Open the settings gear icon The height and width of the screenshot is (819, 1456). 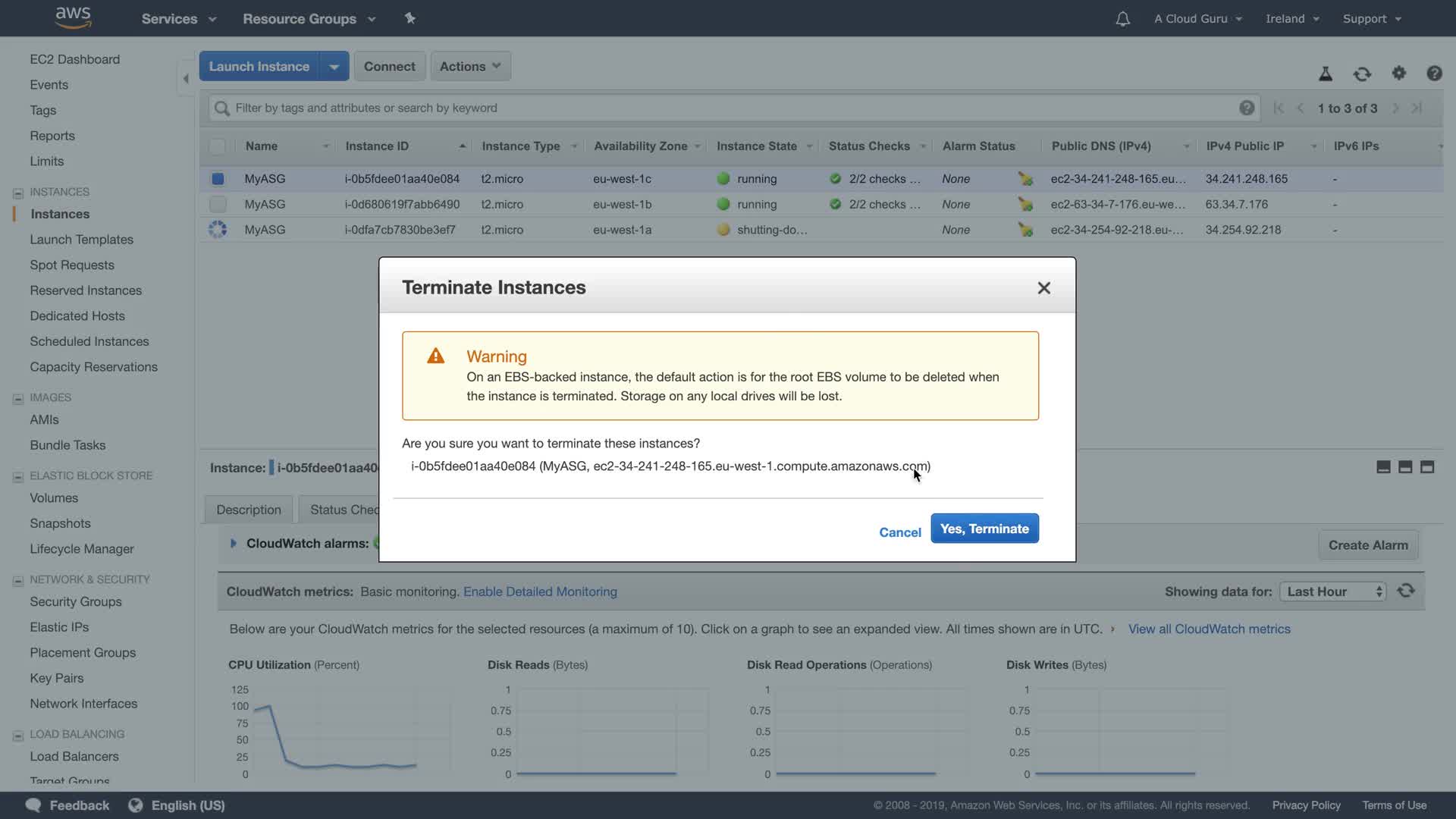[1398, 74]
